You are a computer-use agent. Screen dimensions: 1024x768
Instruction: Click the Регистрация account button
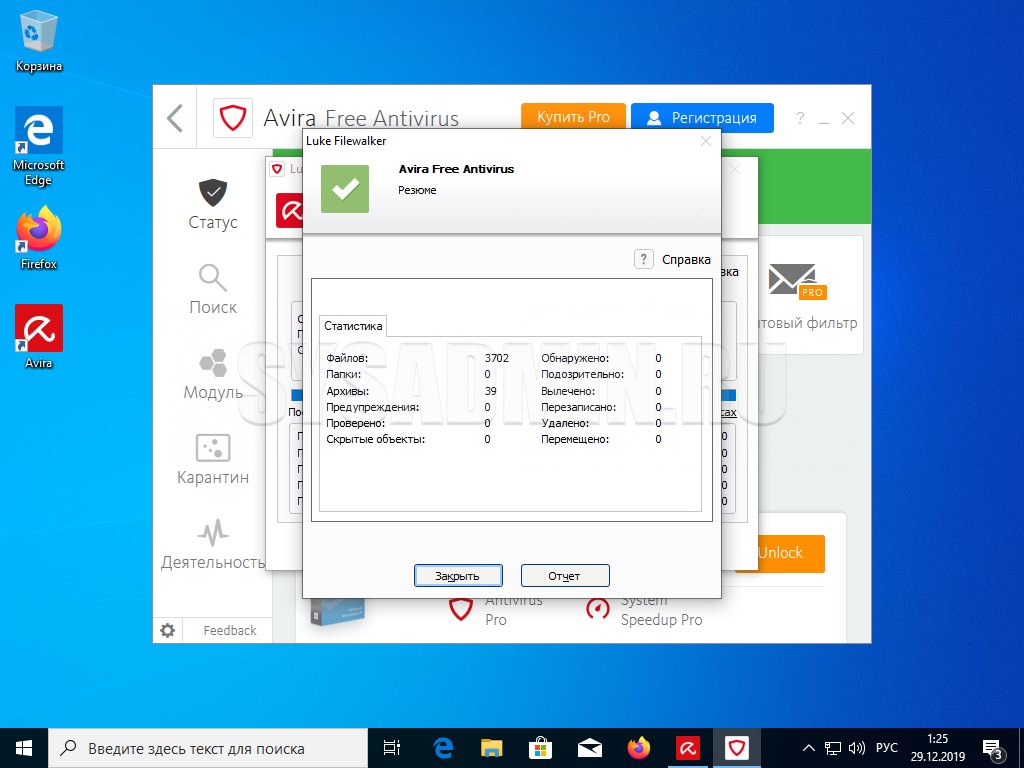pyautogui.click(x=702, y=117)
